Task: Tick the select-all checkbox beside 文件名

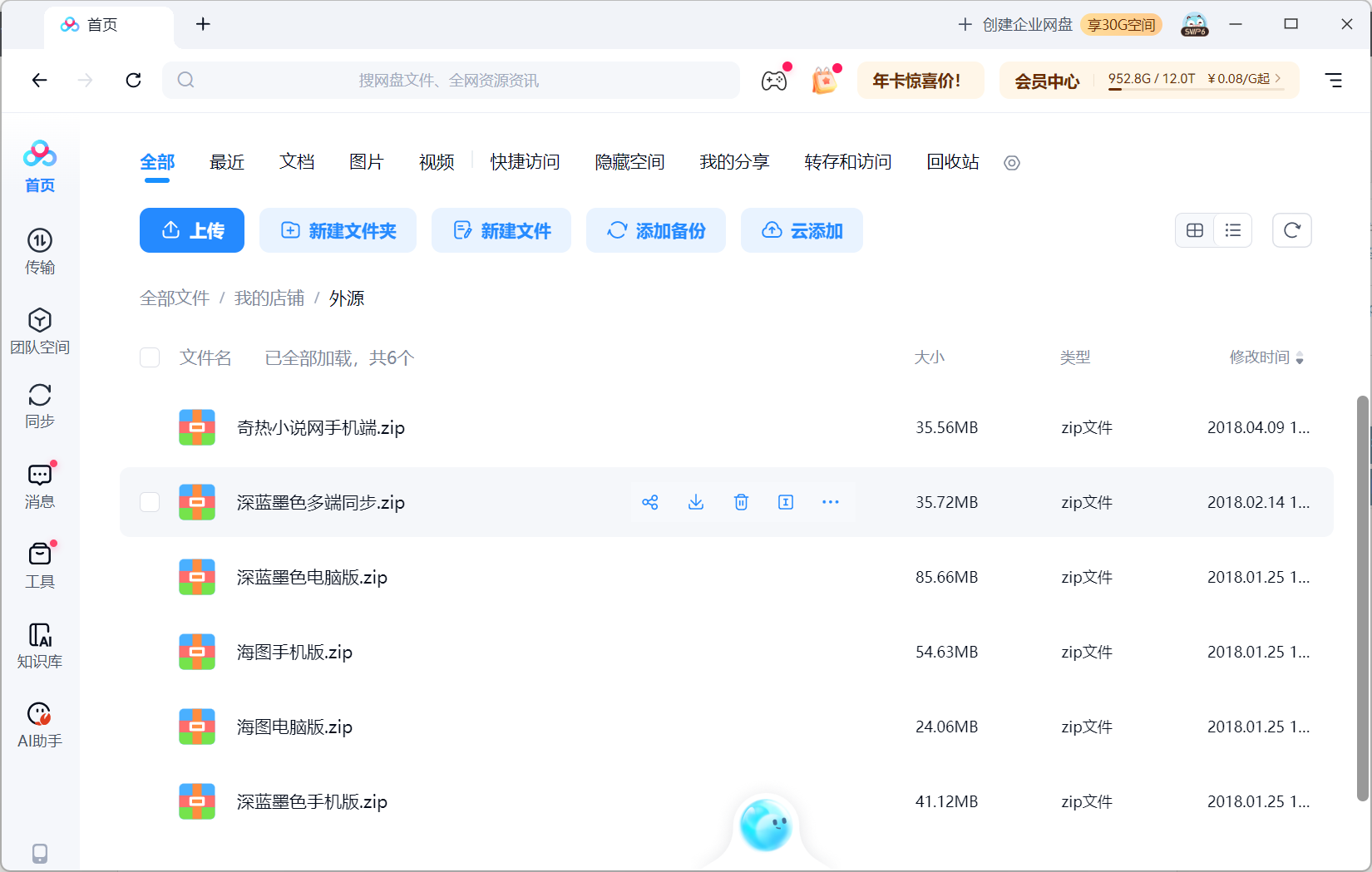Action: 150,357
